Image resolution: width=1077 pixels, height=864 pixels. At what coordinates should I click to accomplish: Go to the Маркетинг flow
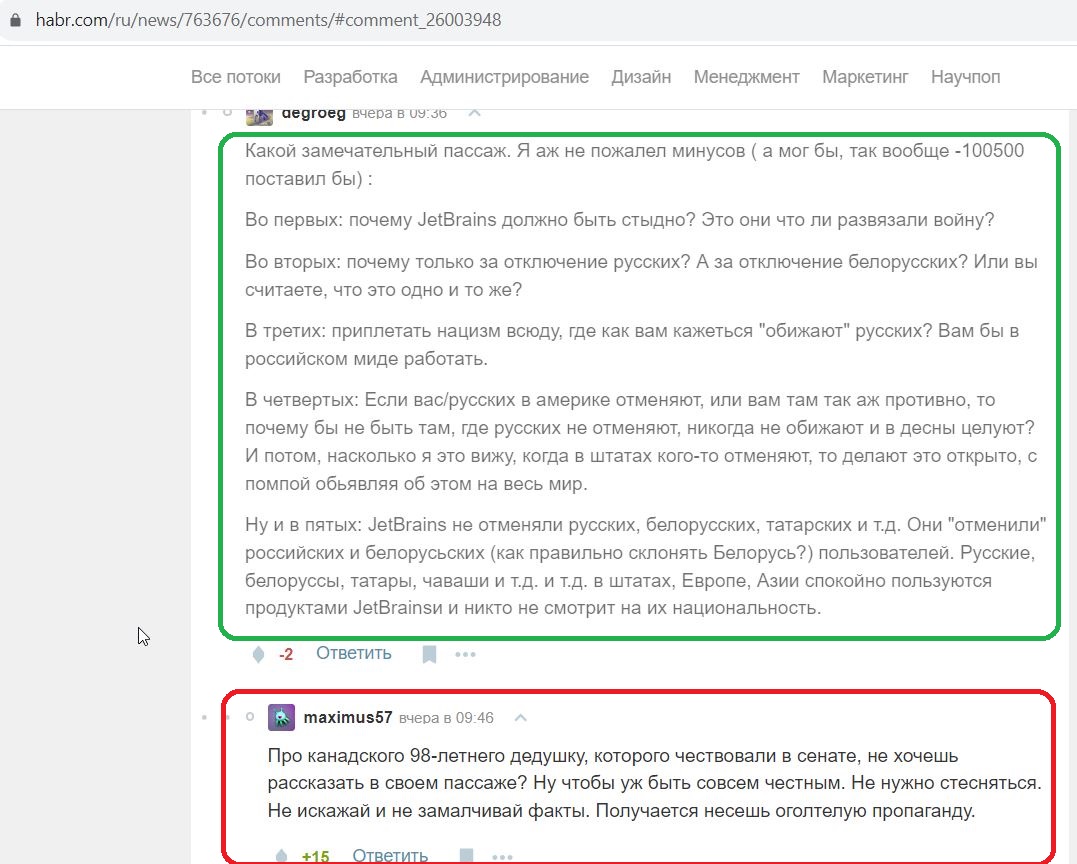(x=865, y=77)
